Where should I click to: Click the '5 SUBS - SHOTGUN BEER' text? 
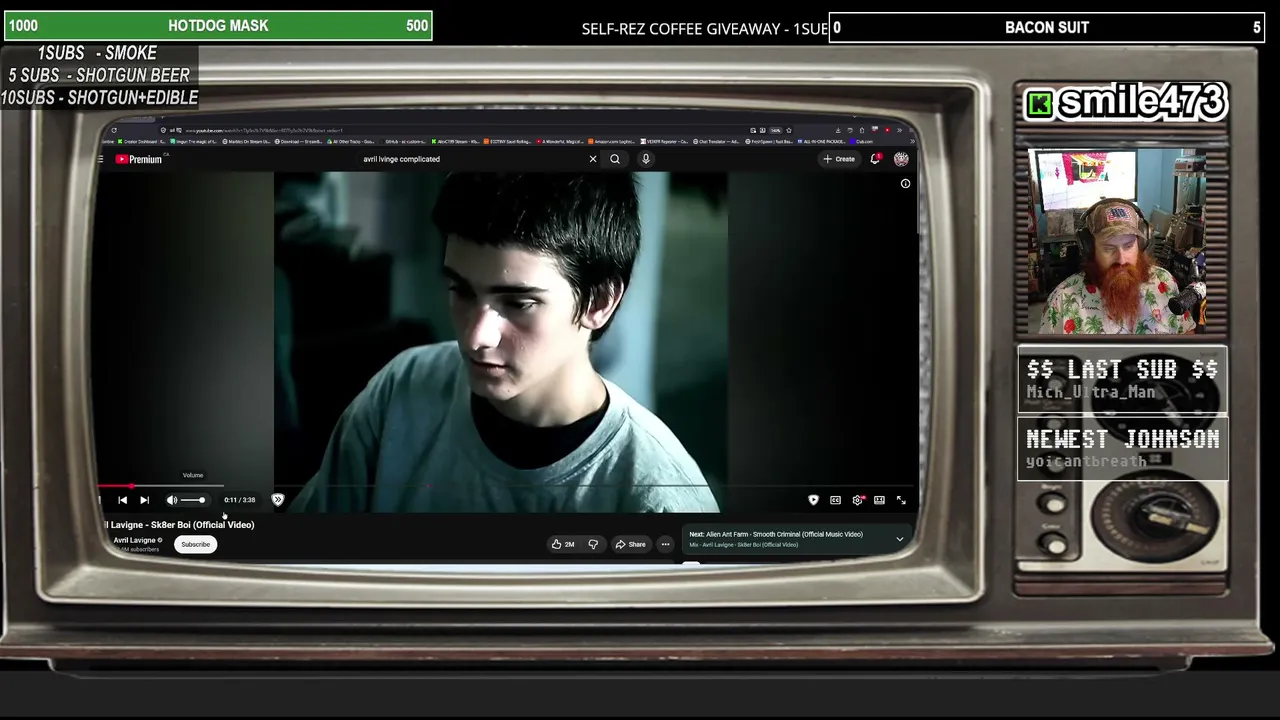click(99, 75)
